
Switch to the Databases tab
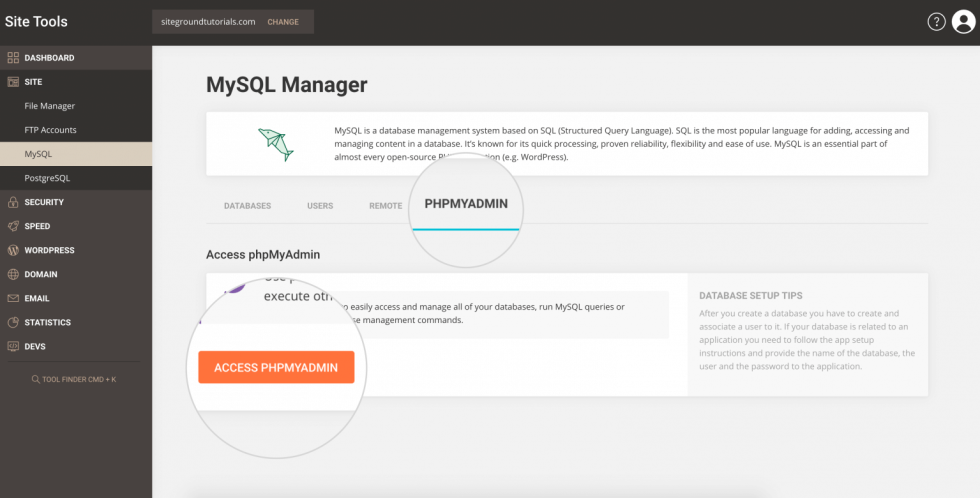(248, 206)
